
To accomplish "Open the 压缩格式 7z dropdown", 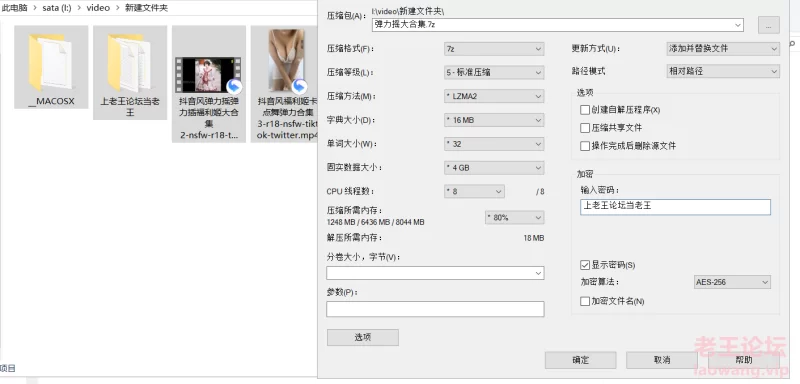I will coord(494,49).
